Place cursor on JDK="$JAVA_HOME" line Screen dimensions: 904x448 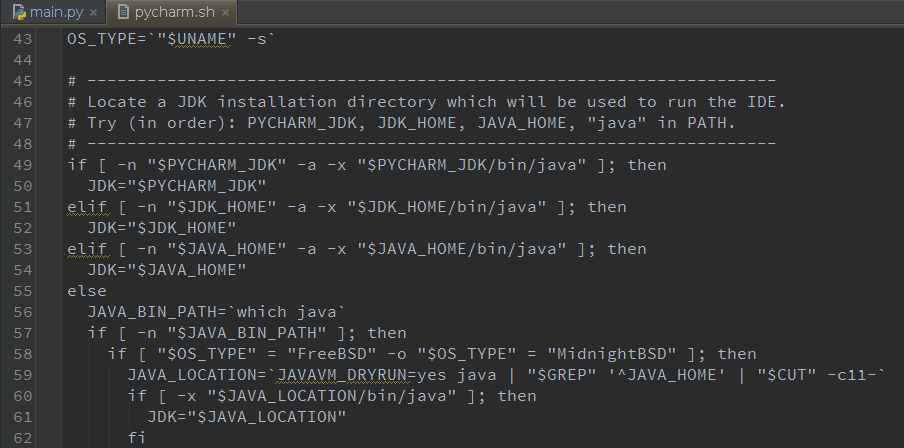(x=167, y=270)
